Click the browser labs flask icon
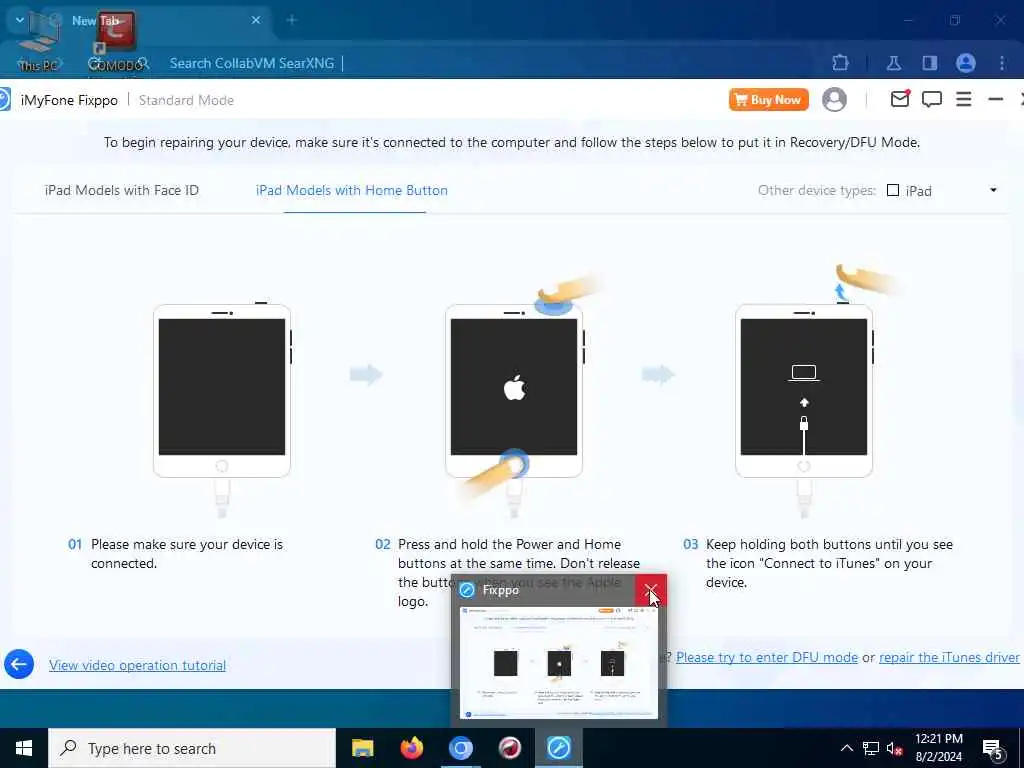Image resolution: width=1024 pixels, height=768 pixels. pos(894,63)
